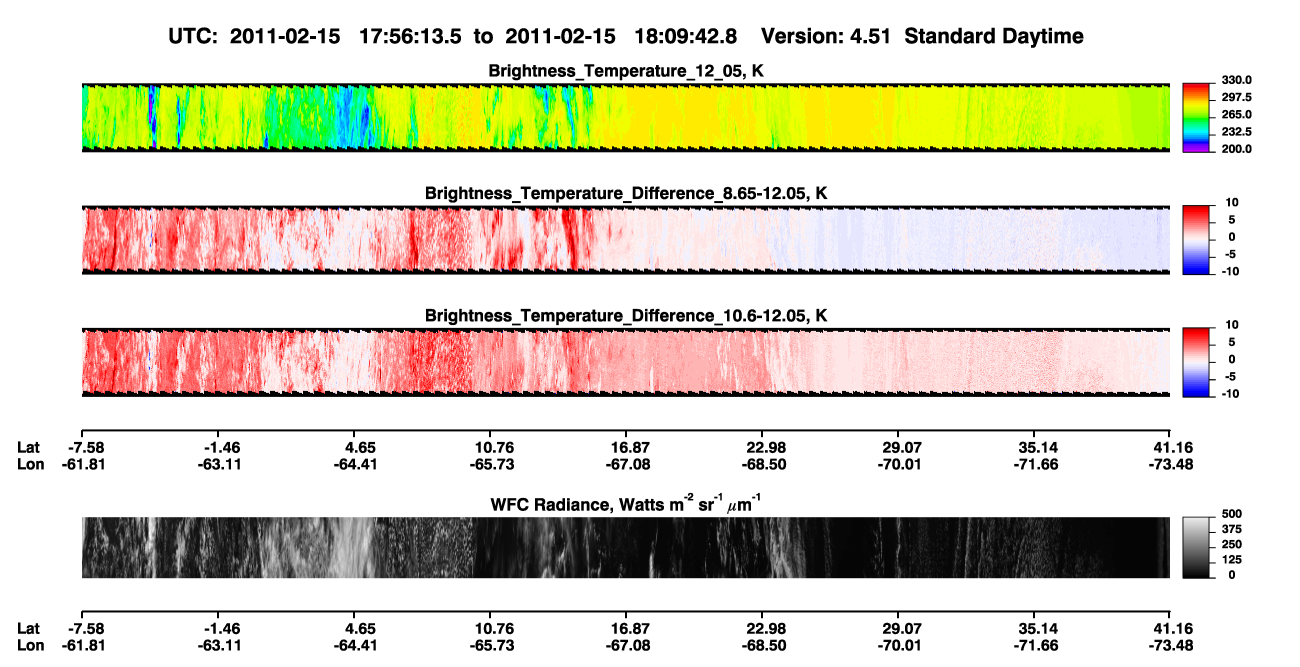
Task: Click the "10" label on 10.6-12.05 scale
Action: pyautogui.click(x=1233, y=326)
